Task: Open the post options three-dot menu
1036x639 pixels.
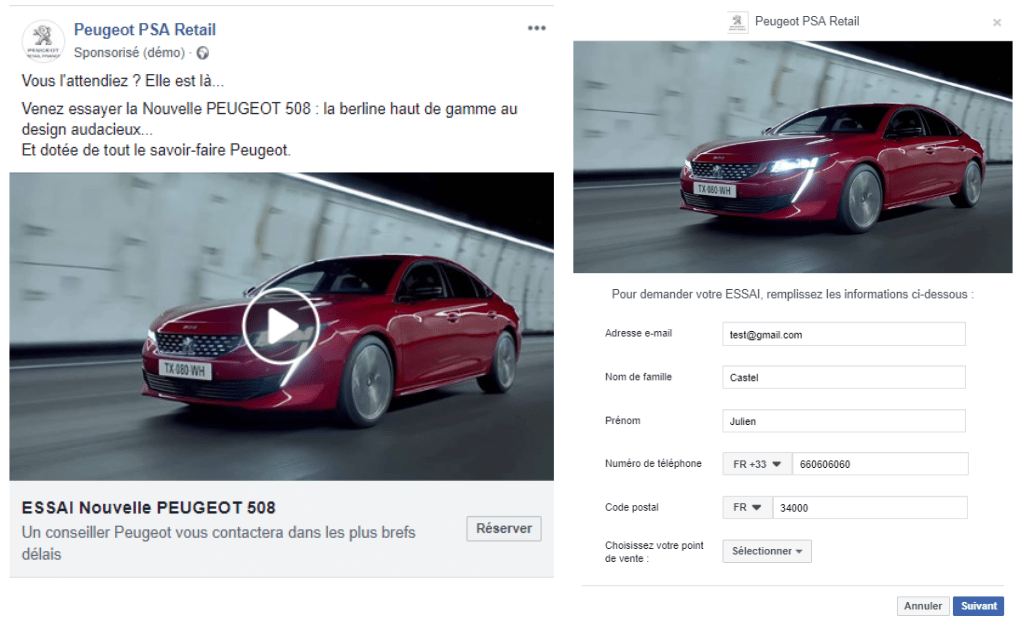Action: pyautogui.click(x=537, y=29)
